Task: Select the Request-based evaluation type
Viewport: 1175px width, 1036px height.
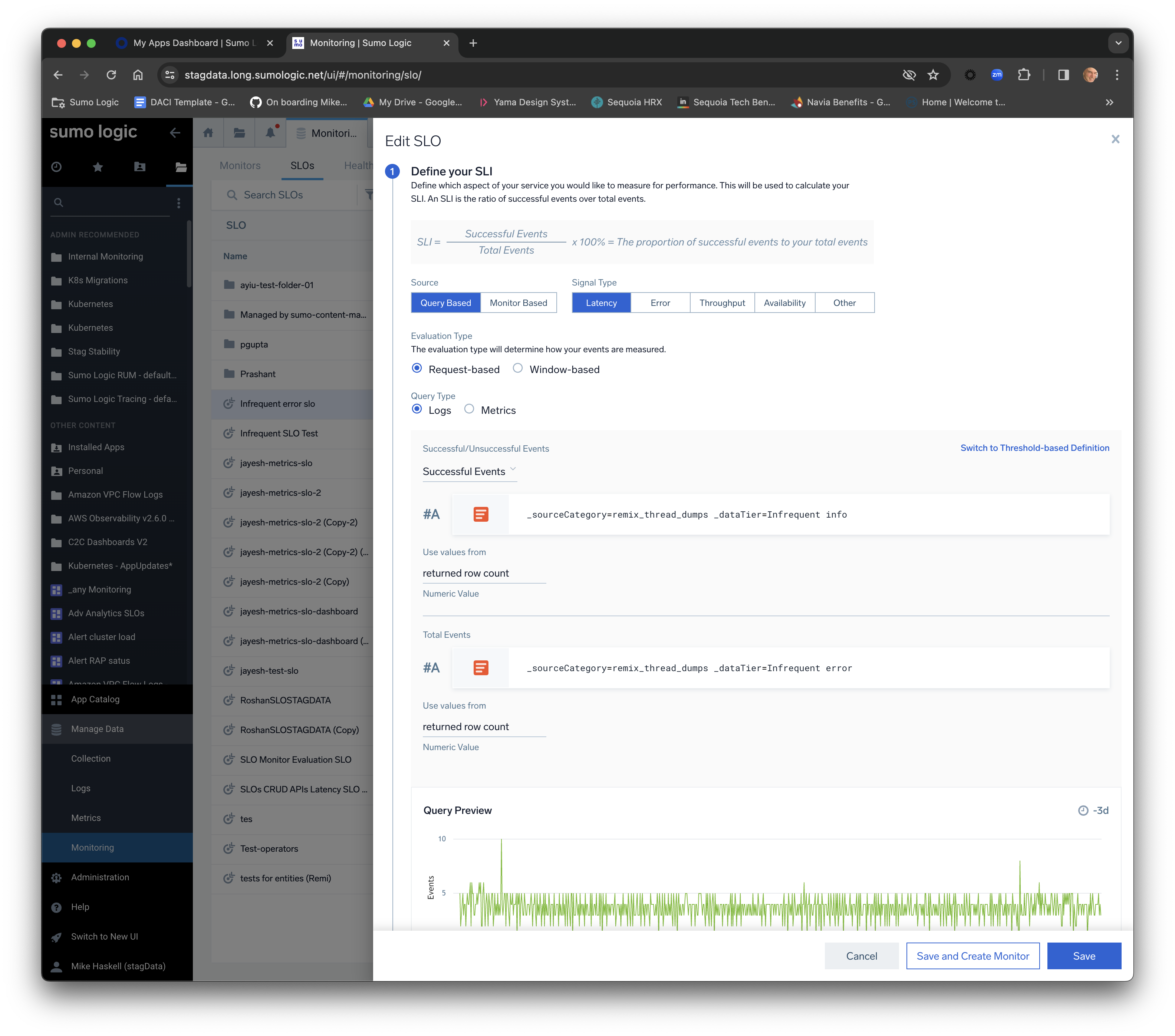Action: click(417, 368)
